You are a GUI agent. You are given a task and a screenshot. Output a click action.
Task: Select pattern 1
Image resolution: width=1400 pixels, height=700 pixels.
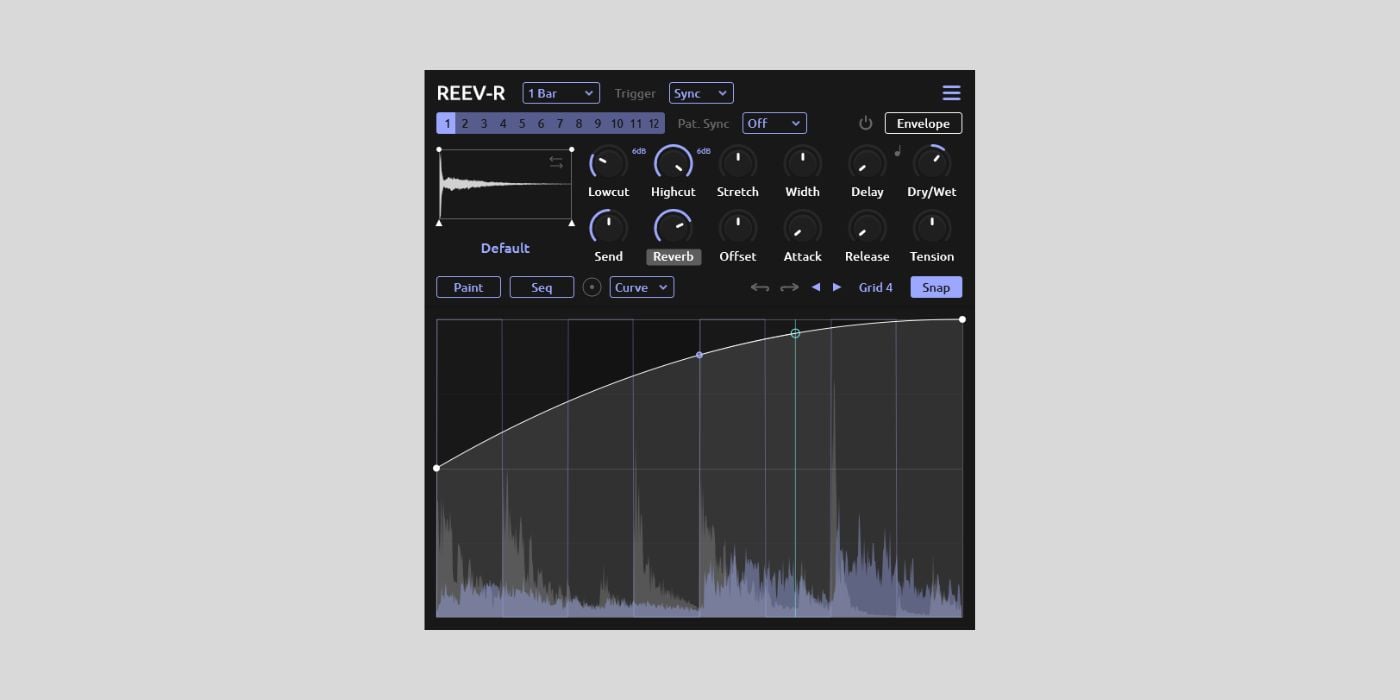(446, 123)
